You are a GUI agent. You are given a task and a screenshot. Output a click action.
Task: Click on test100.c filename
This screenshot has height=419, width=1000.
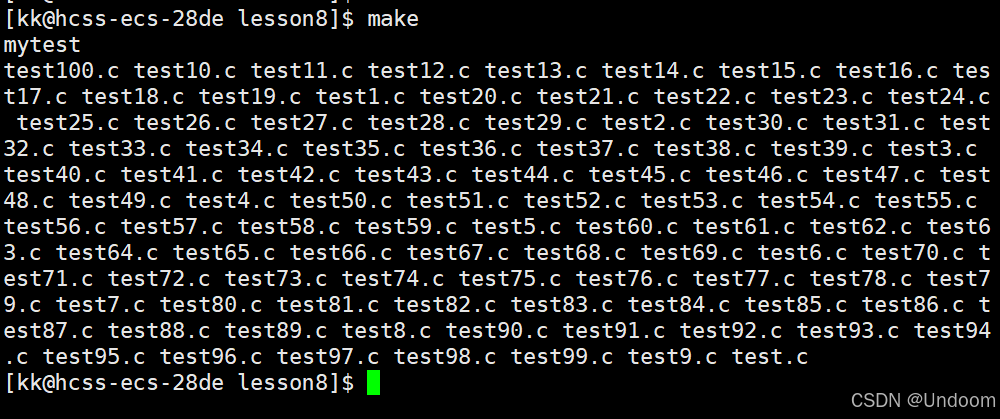click(61, 71)
